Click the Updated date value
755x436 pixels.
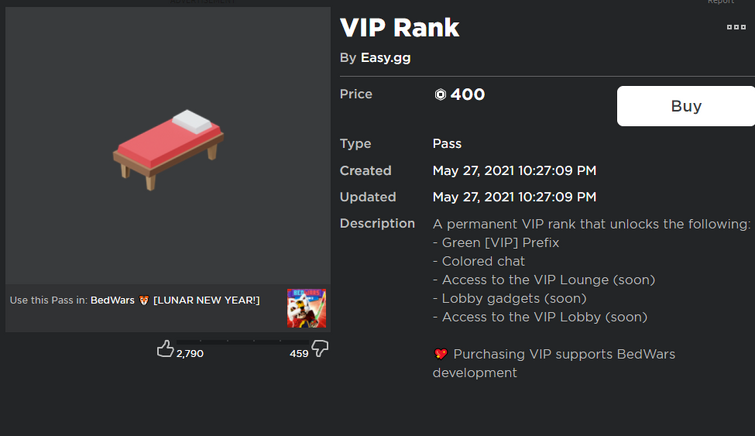tap(515, 197)
